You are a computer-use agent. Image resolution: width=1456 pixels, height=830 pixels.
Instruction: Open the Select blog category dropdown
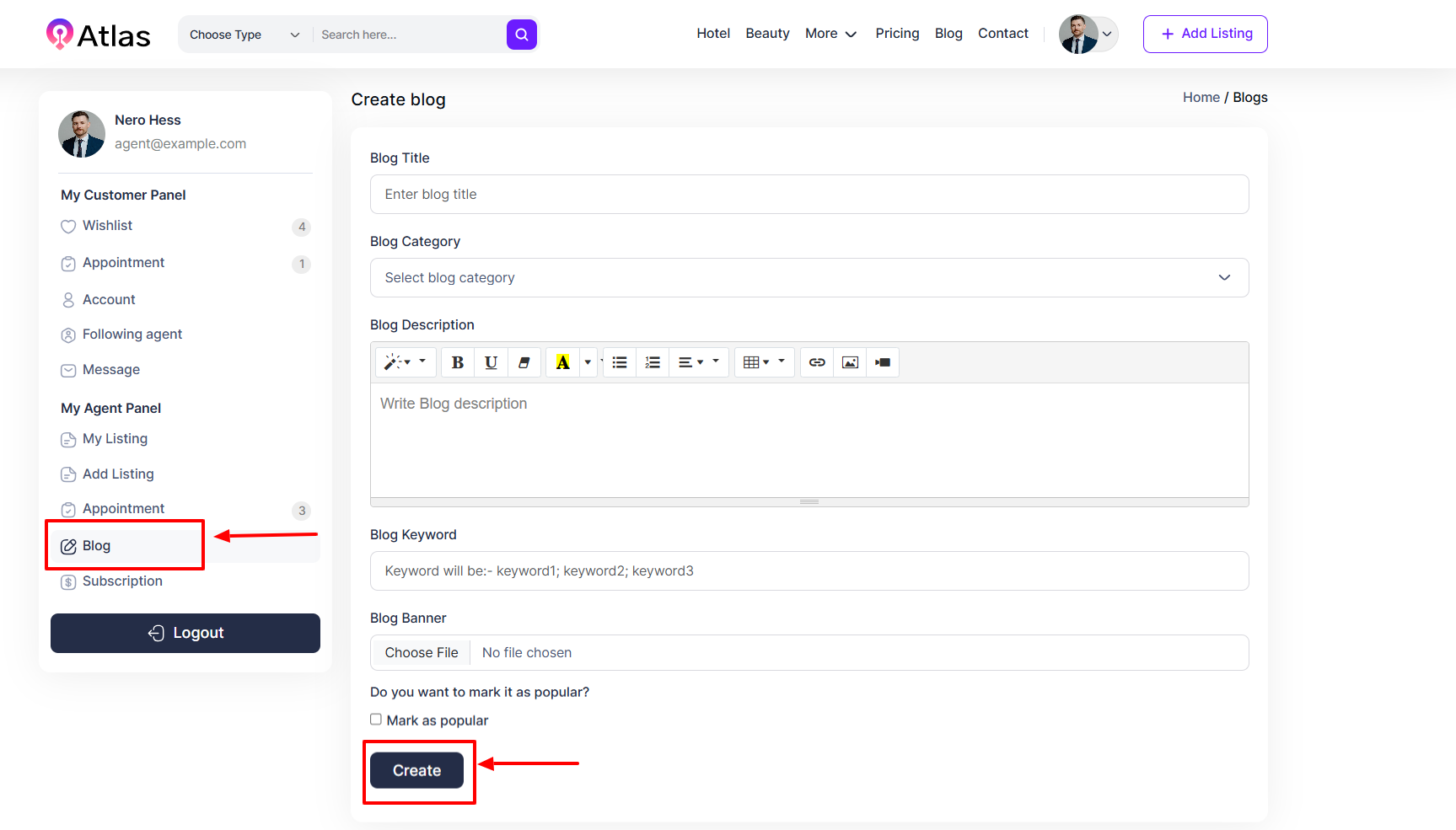(x=809, y=278)
